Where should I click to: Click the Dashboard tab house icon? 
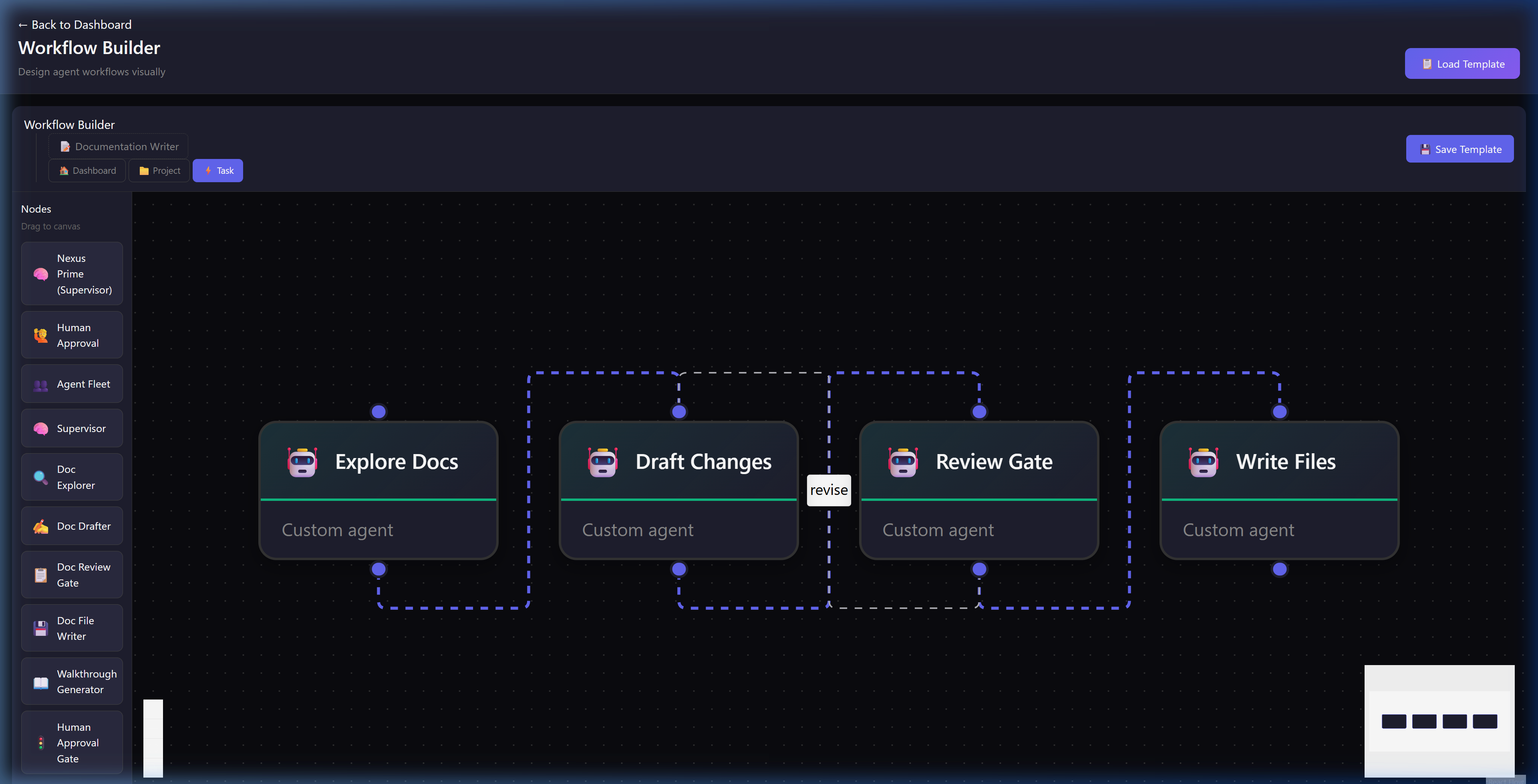64,171
